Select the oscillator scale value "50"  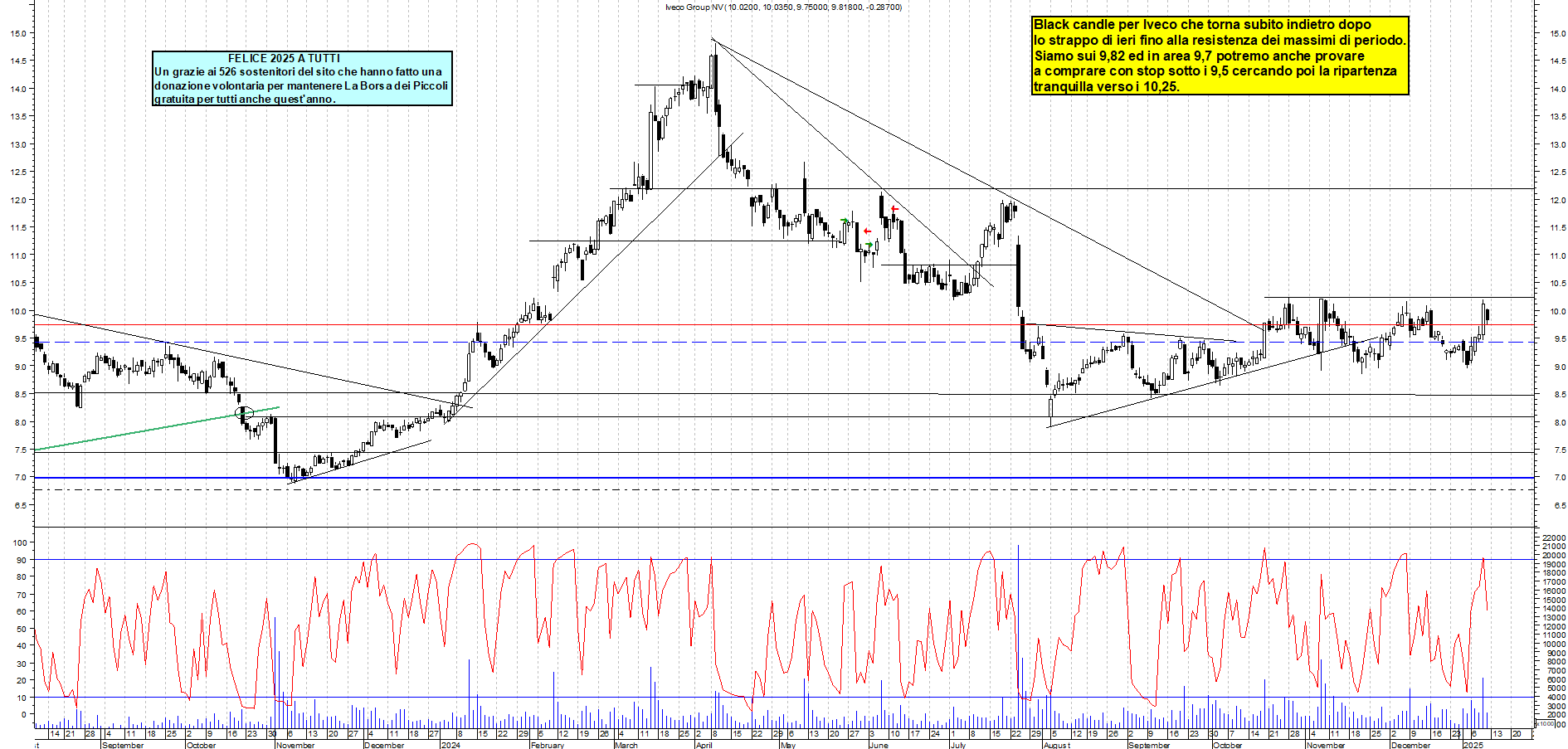coord(22,629)
